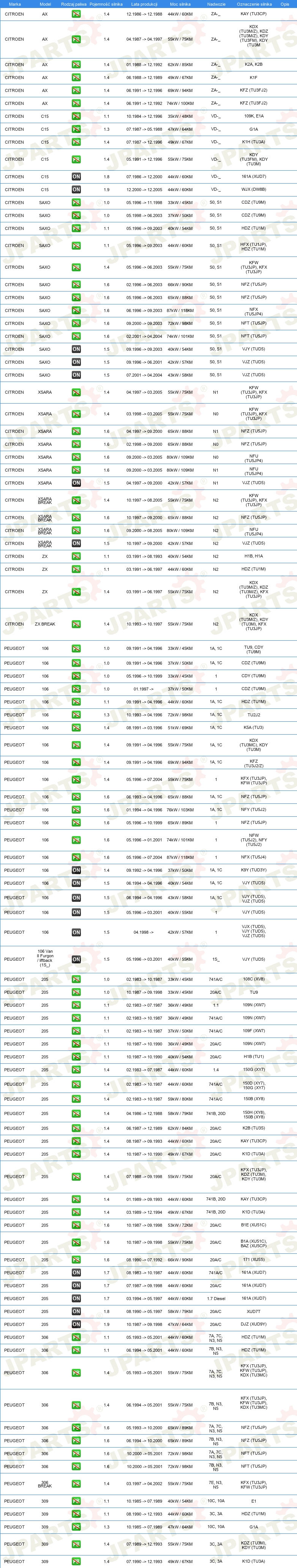Screen dimensions: 297x1568
Task: Click the PB icon in Peugeot 205 B1E (XU51C) row
Action: (76, 1225)
